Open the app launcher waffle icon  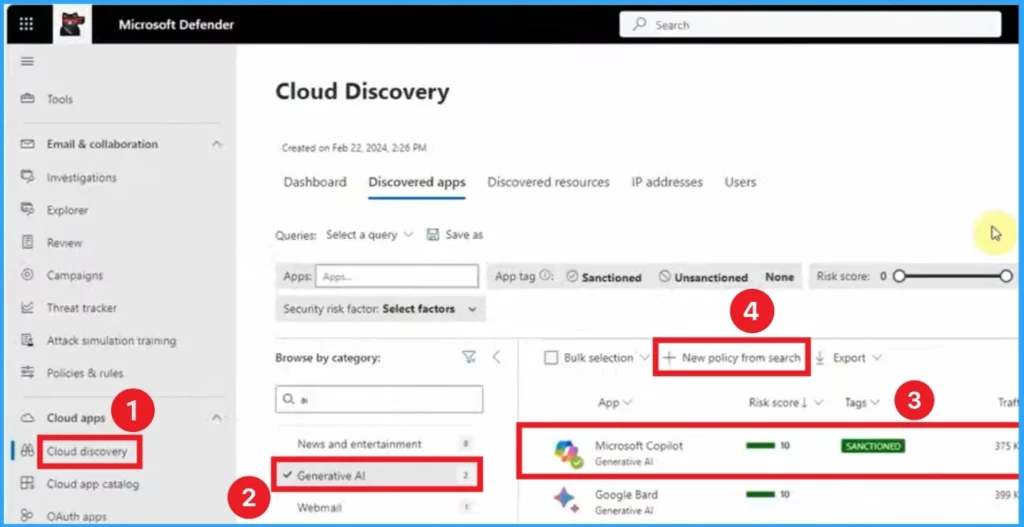(26, 25)
